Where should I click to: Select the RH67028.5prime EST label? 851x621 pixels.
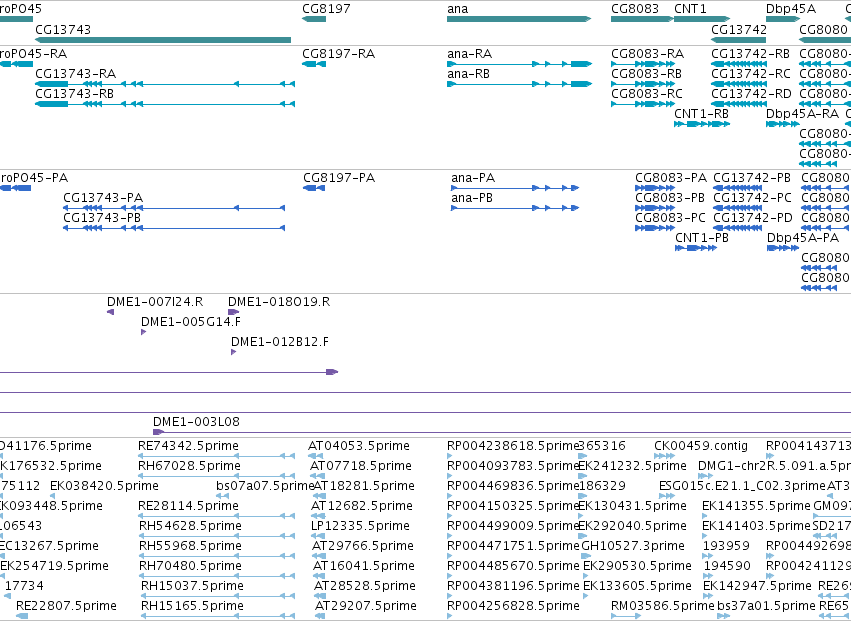(x=189, y=466)
